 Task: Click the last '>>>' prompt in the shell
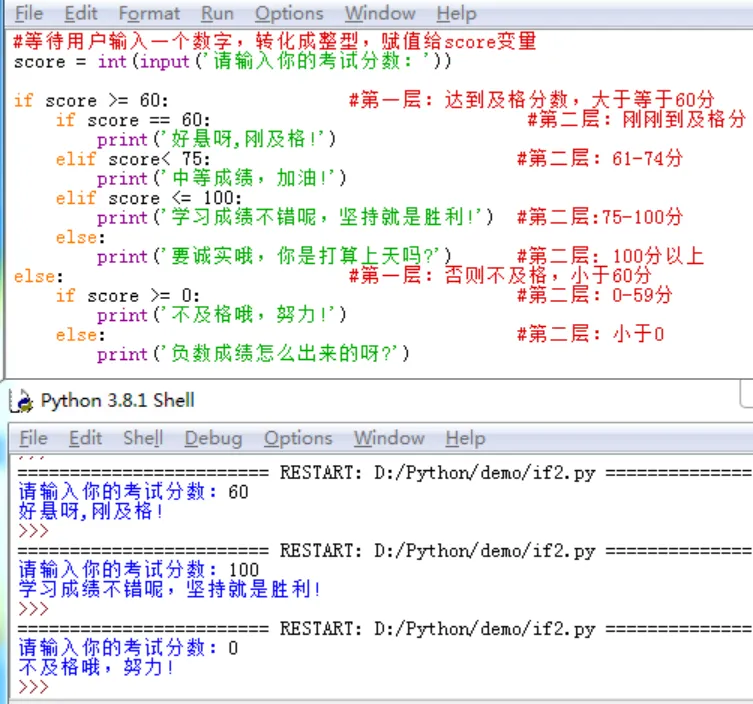point(33,687)
